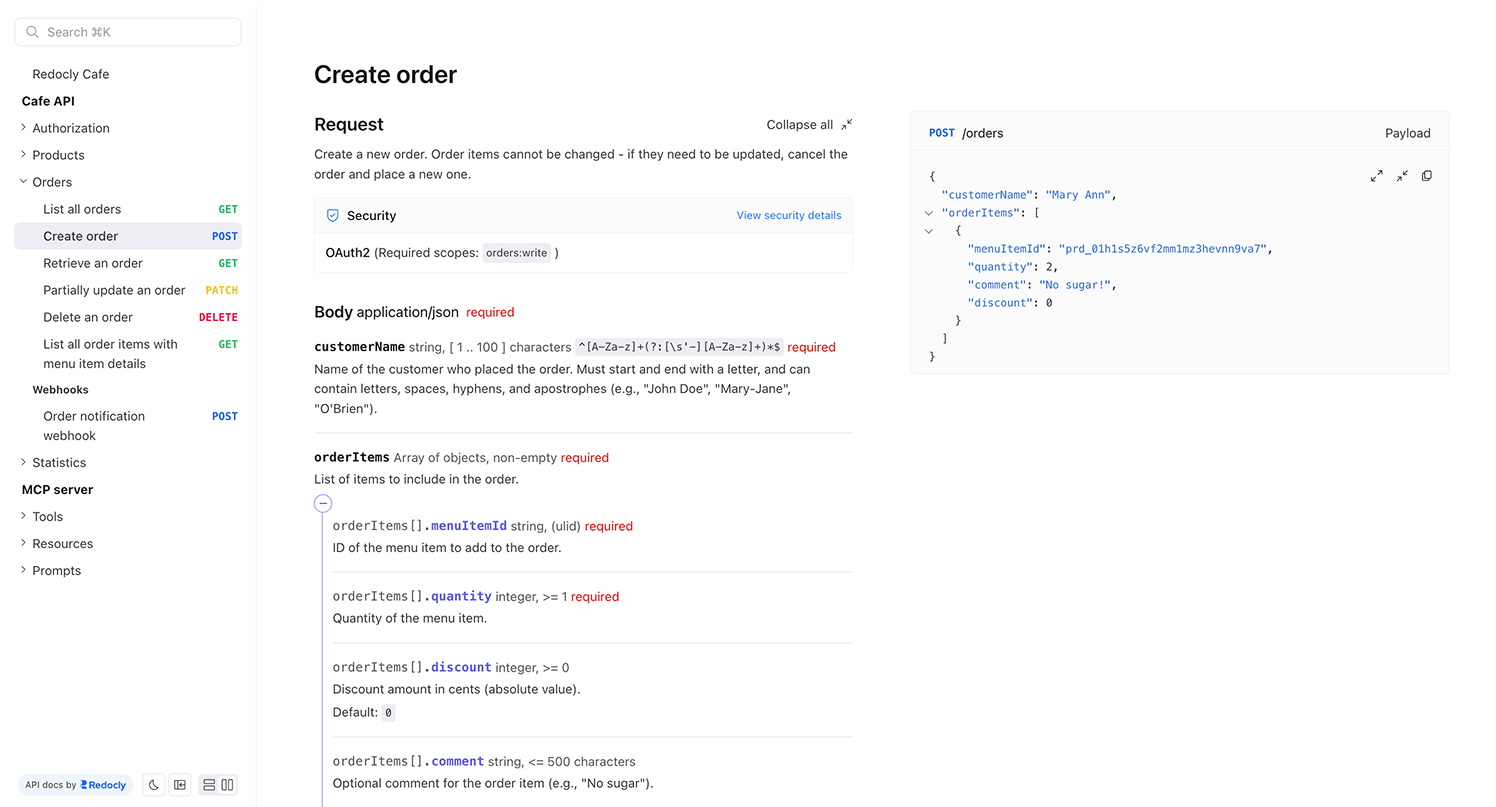
Task: Open the API docs by Redocly link
Action: click(76, 785)
